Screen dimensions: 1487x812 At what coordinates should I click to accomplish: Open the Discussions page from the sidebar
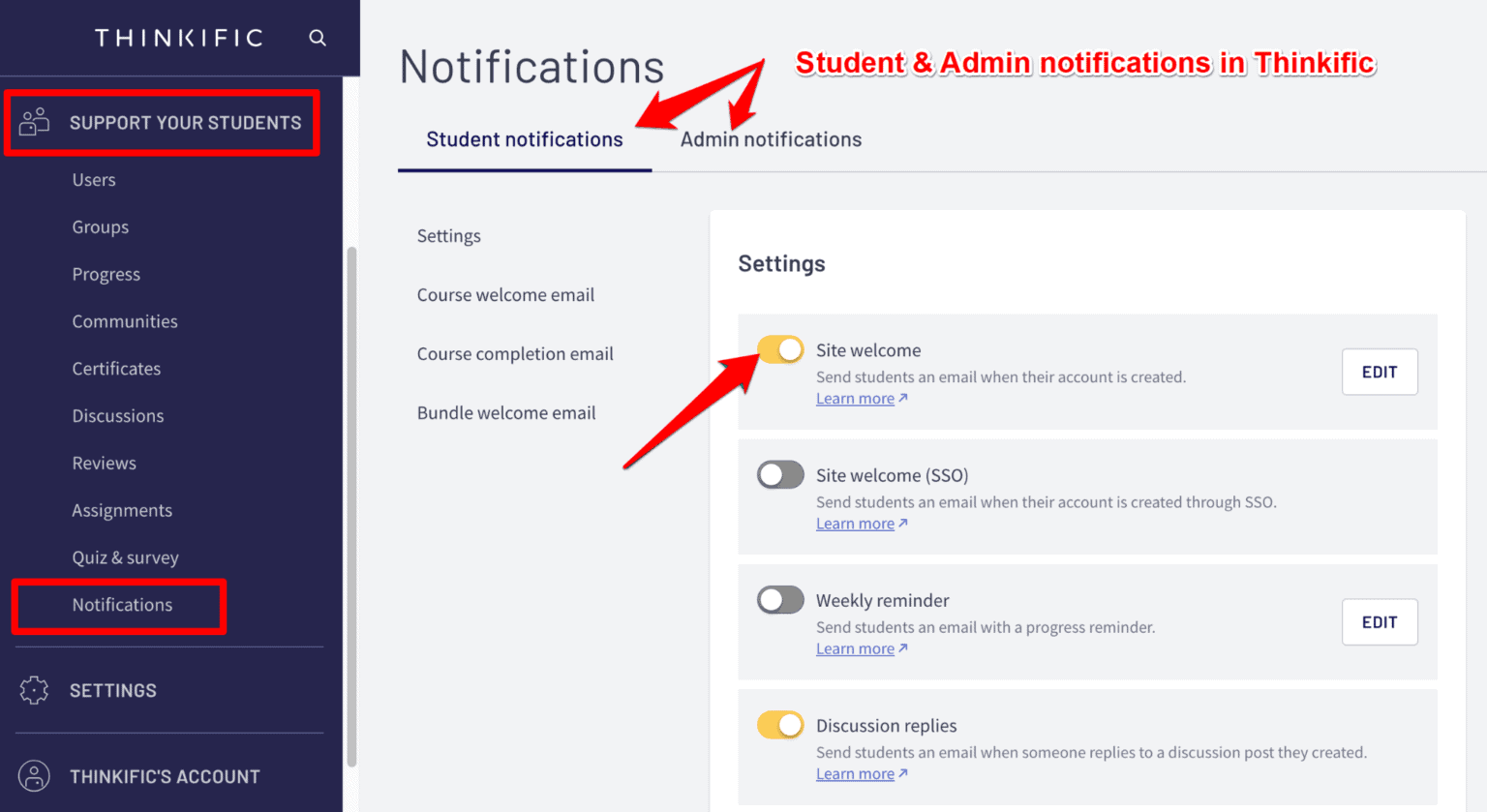point(118,415)
